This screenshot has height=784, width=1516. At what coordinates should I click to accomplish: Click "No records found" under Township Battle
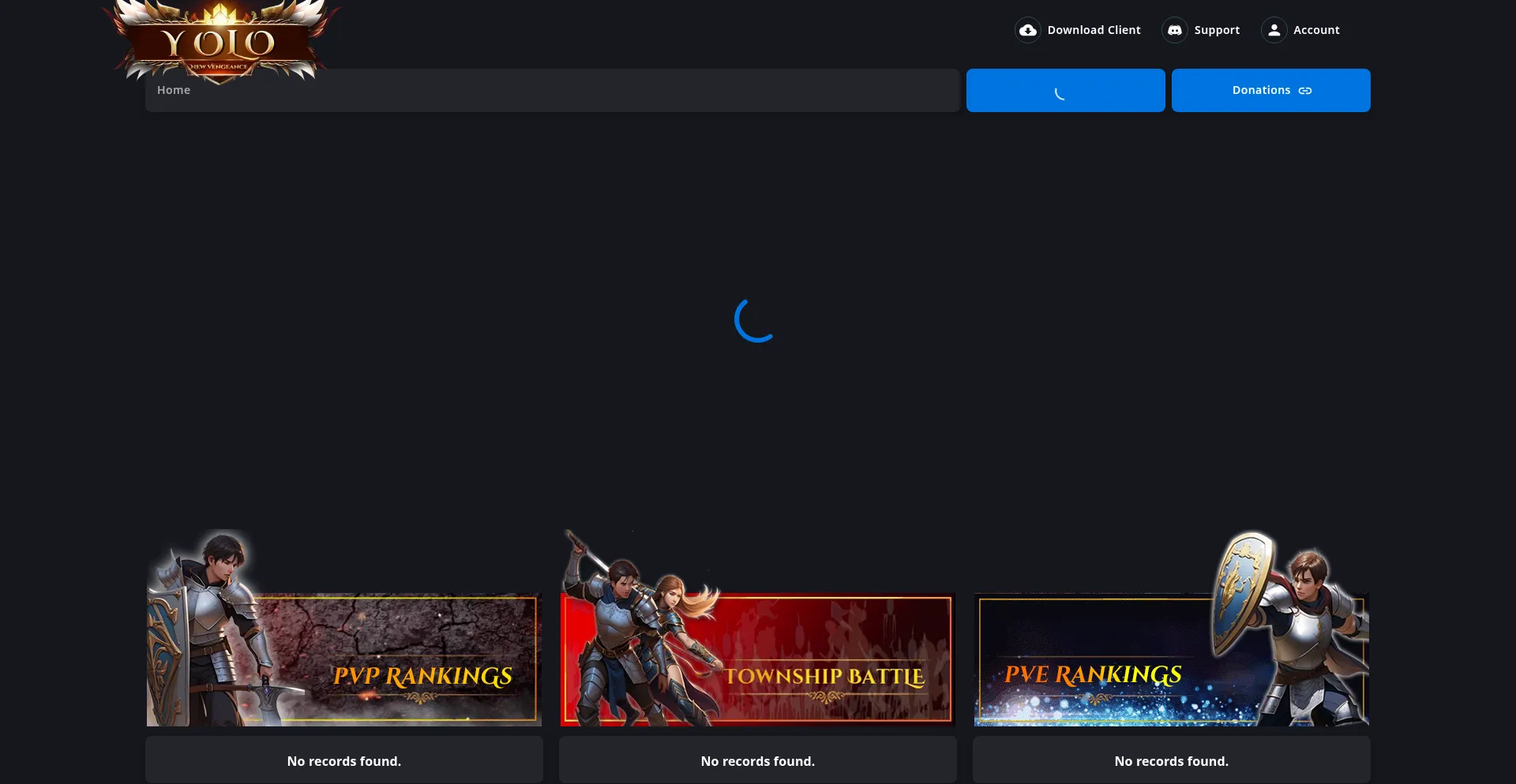tap(758, 761)
